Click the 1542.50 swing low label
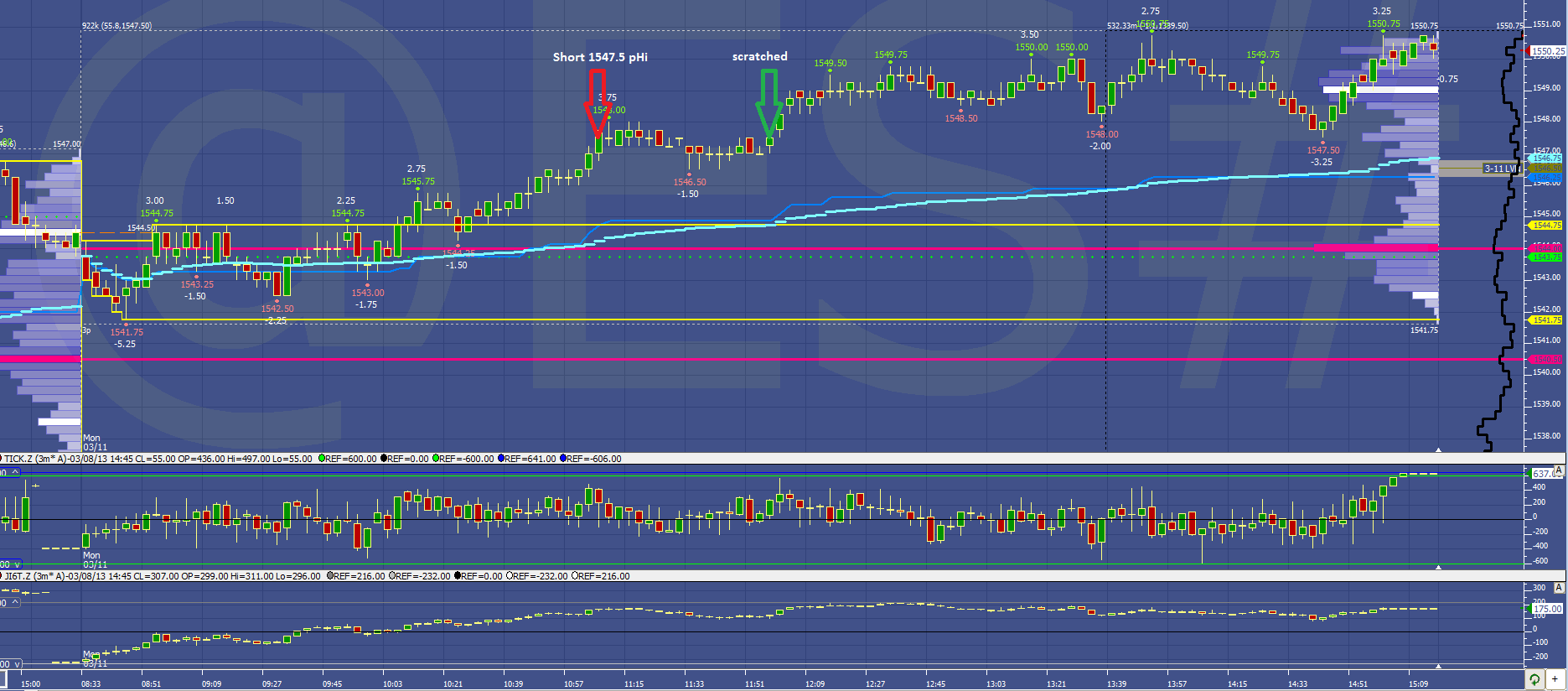Screen dimensions: 1568x691 pyautogui.click(x=277, y=309)
